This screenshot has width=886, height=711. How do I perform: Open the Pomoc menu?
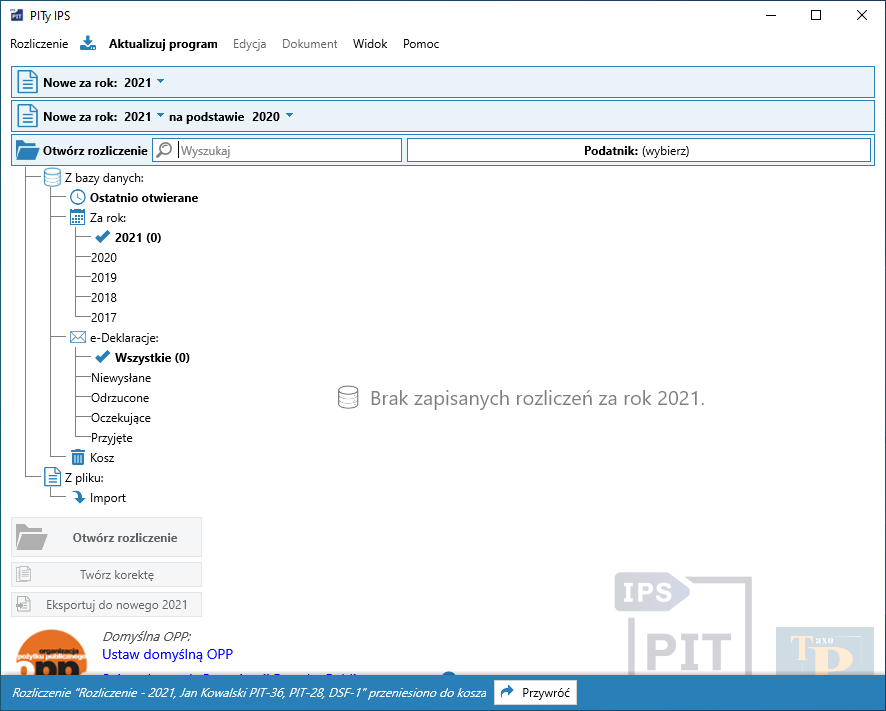[x=421, y=44]
